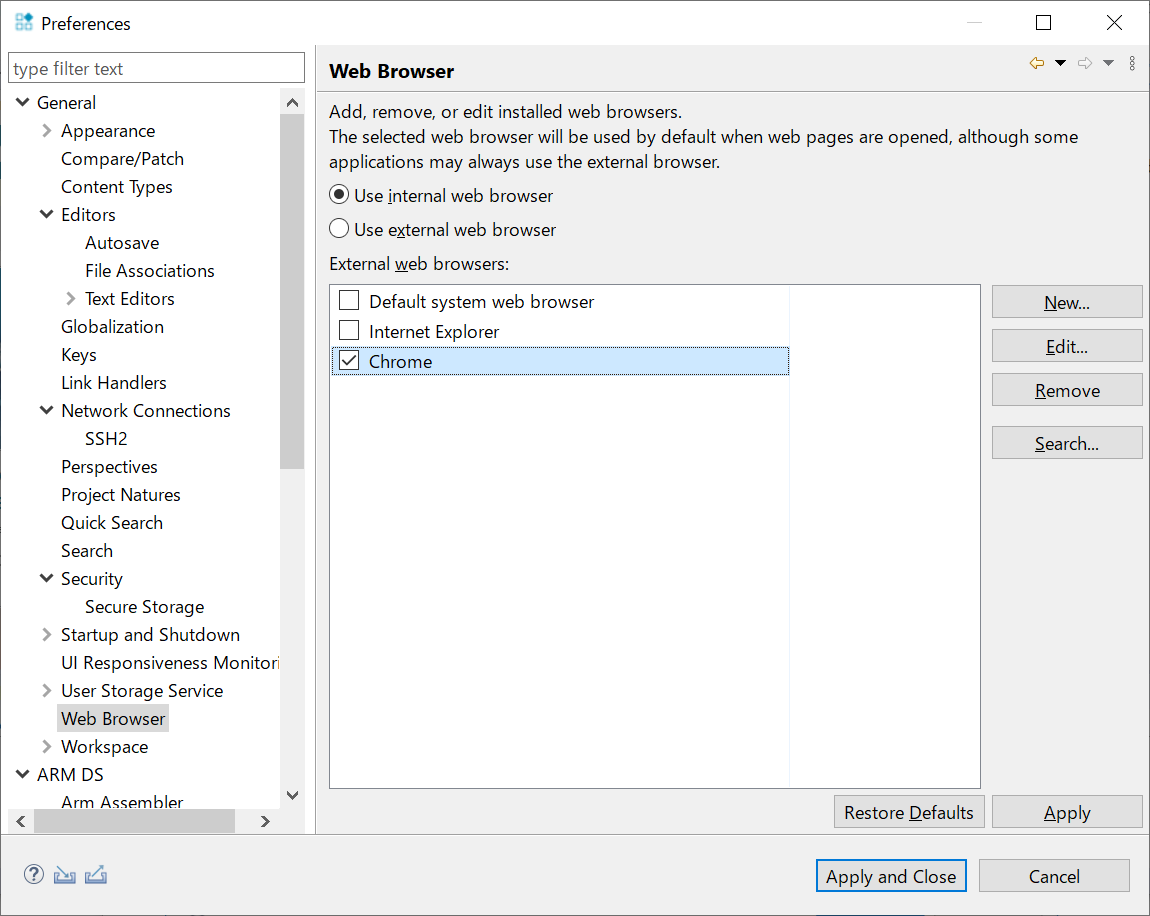1150x916 pixels.
Task: Click the tree vertical scrollbar thumb
Action: (292, 290)
